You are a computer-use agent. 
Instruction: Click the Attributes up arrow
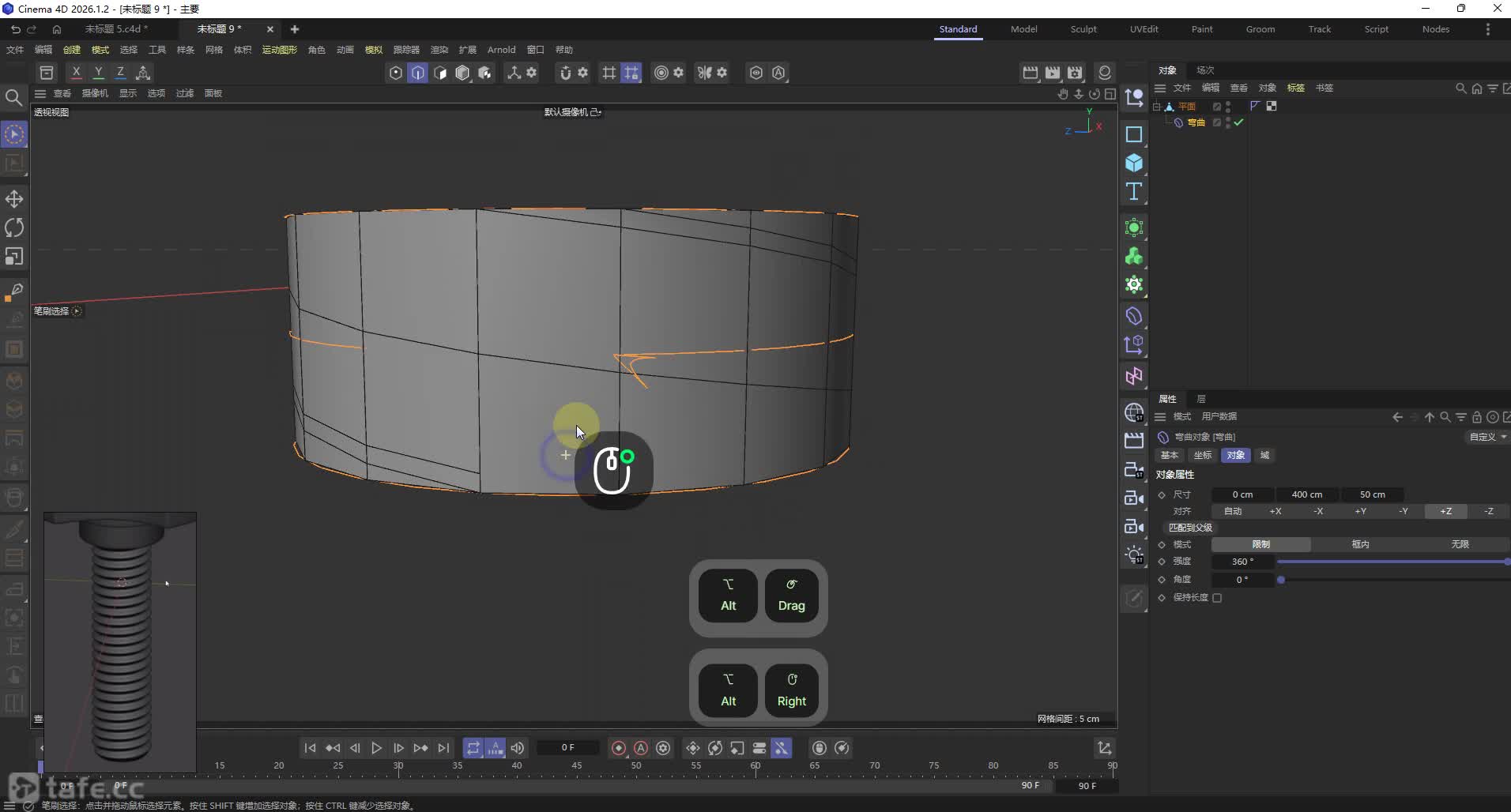[x=1430, y=417]
